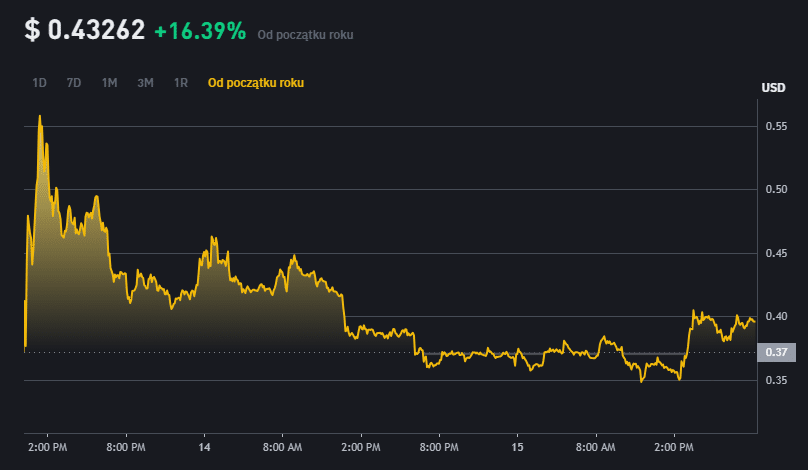This screenshot has width=808, height=470.
Task: Open the 3M time range view
Action: point(145,83)
